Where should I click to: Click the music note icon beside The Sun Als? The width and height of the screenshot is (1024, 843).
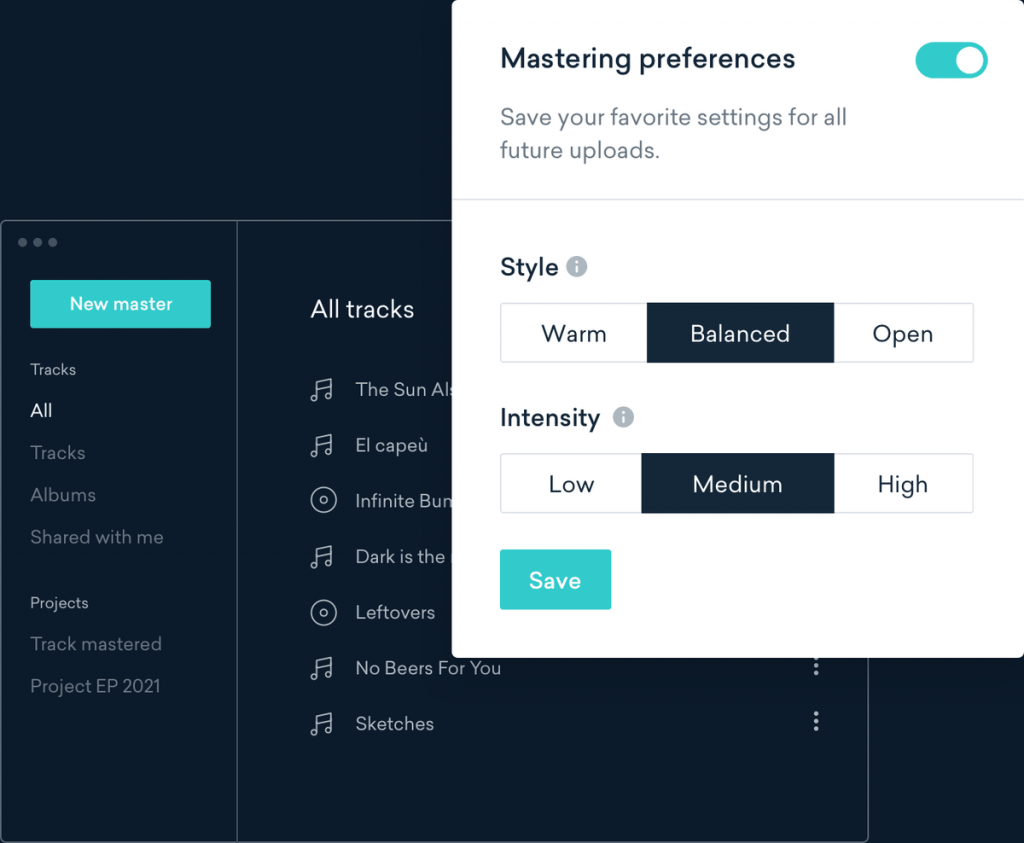(322, 390)
